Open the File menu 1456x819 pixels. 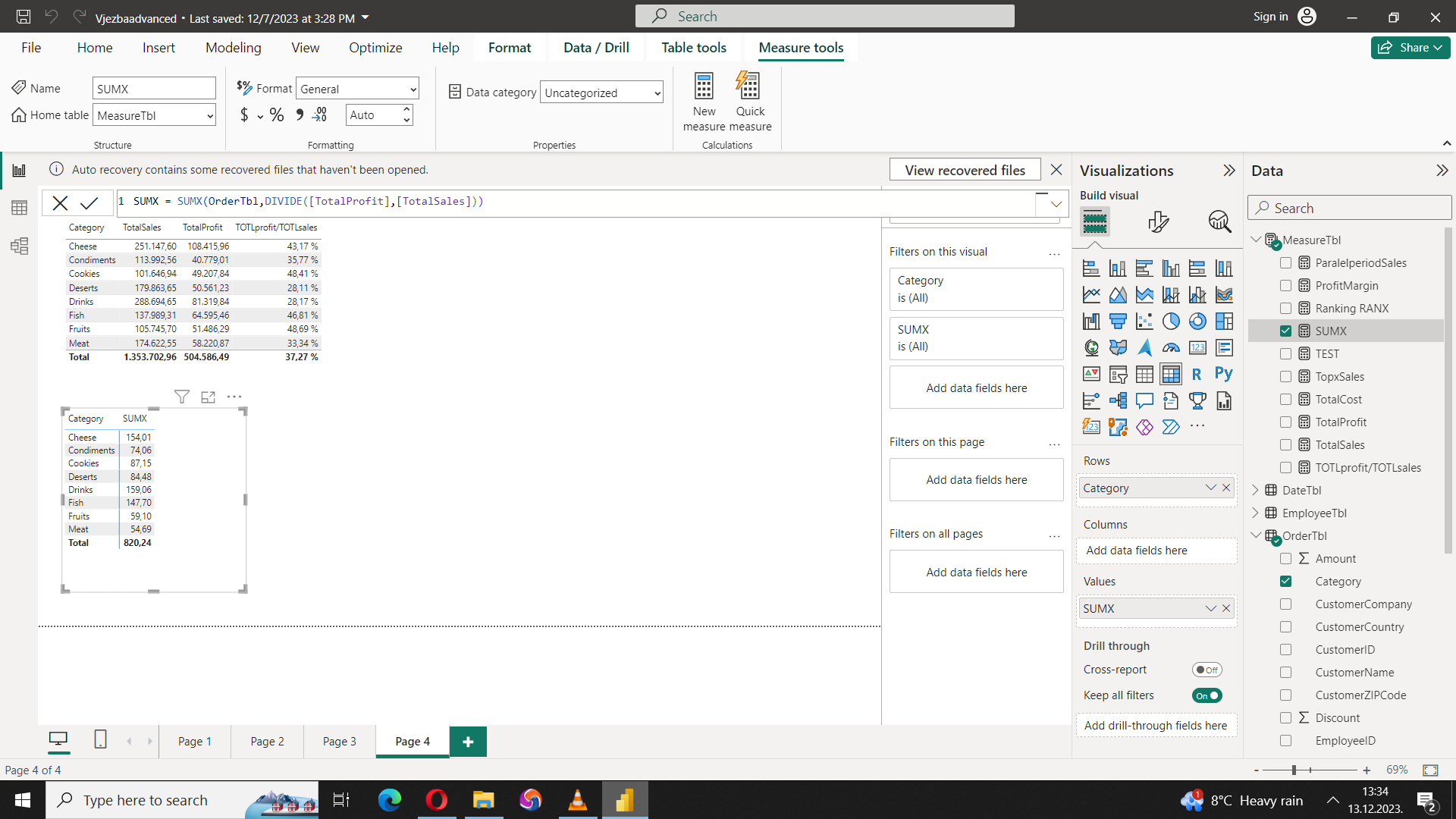point(31,48)
